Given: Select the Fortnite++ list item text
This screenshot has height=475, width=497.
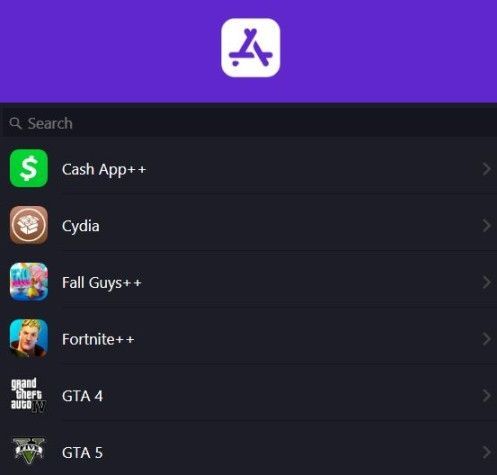Looking at the screenshot, I should [98, 339].
